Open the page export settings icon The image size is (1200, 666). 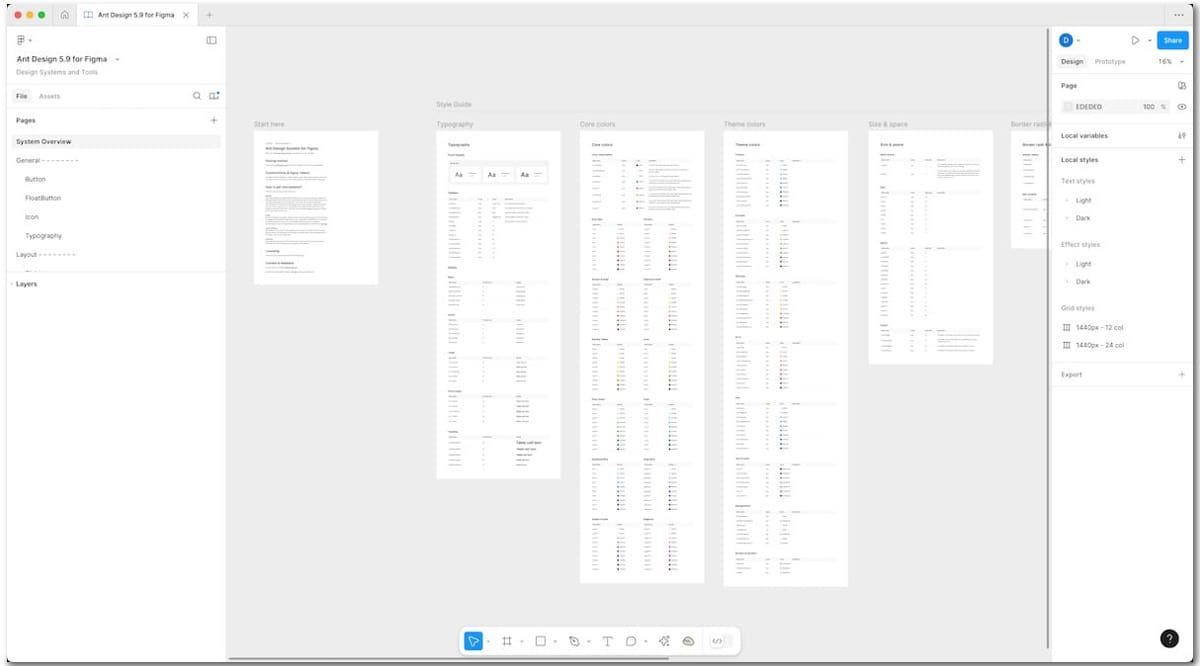pyautogui.click(x=1182, y=86)
